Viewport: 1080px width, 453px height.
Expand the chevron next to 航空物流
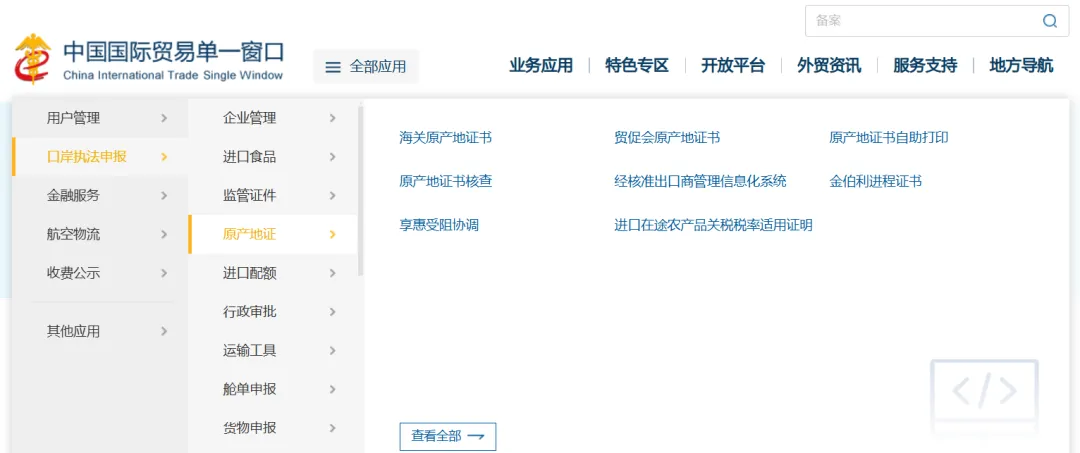tap(164, 234)
